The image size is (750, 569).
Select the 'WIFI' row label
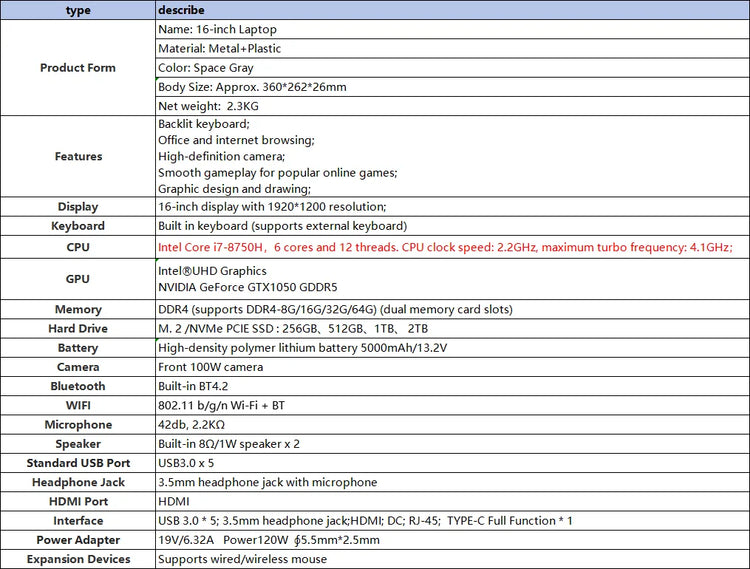tap(78, 405)
